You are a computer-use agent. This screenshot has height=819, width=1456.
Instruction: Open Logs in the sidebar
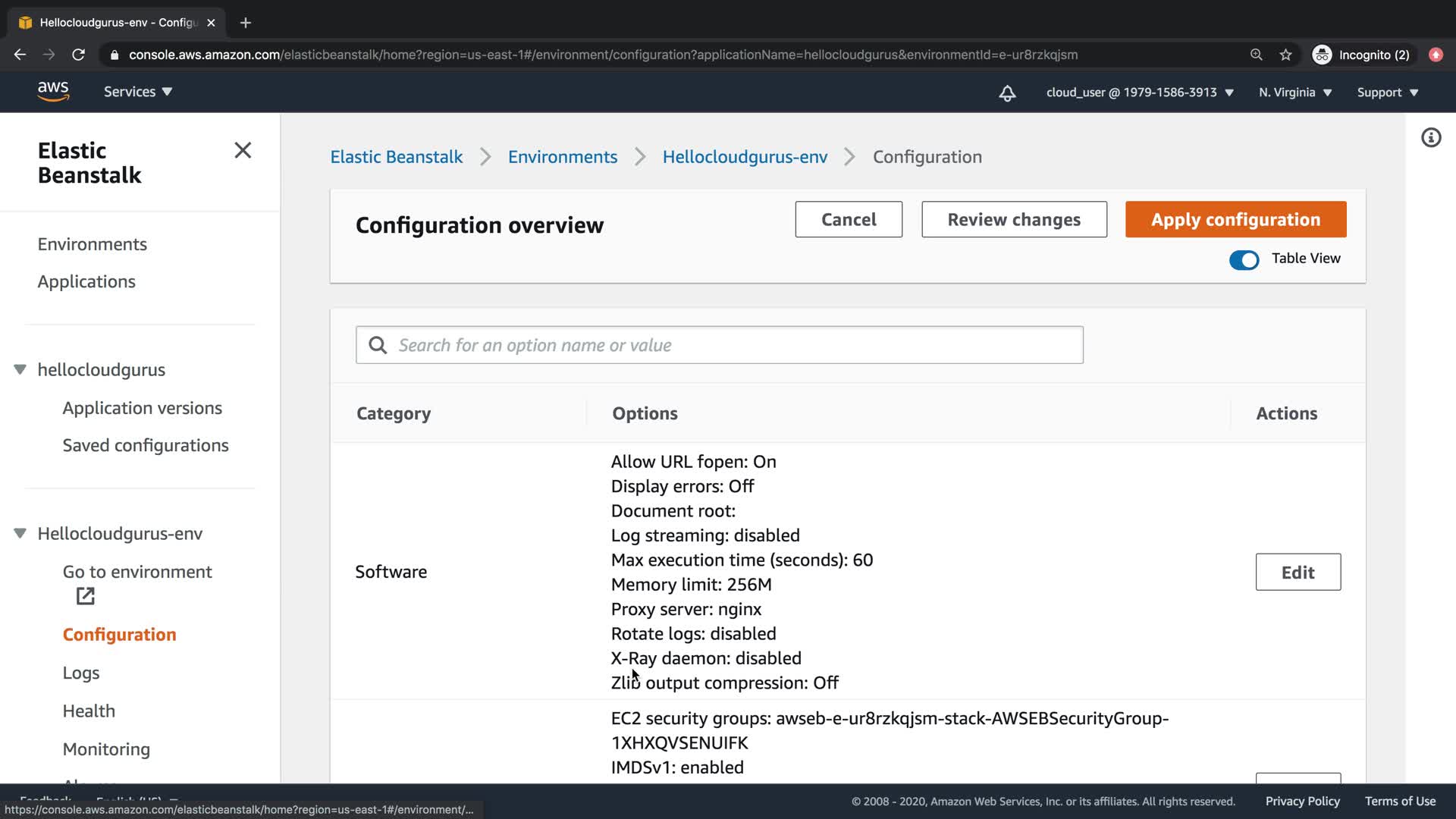(81, 673)
